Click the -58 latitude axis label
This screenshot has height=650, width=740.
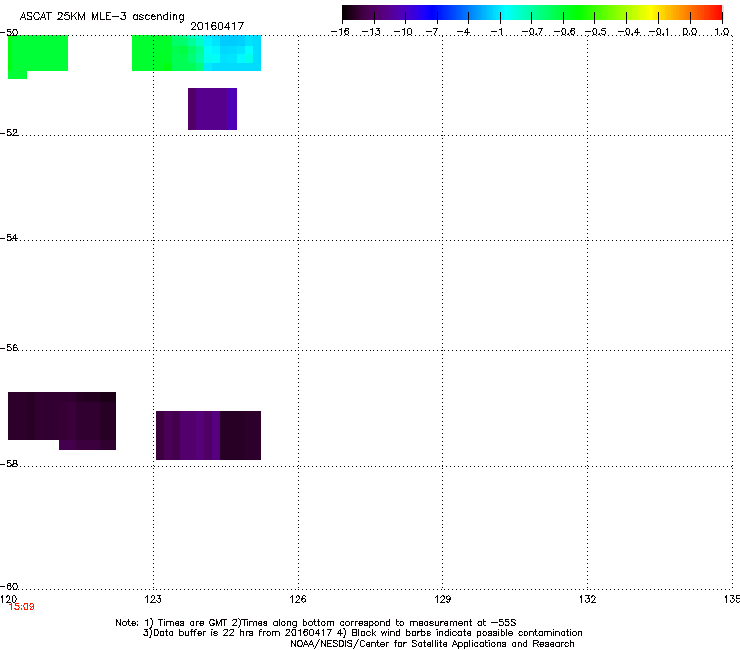(9, 464)
